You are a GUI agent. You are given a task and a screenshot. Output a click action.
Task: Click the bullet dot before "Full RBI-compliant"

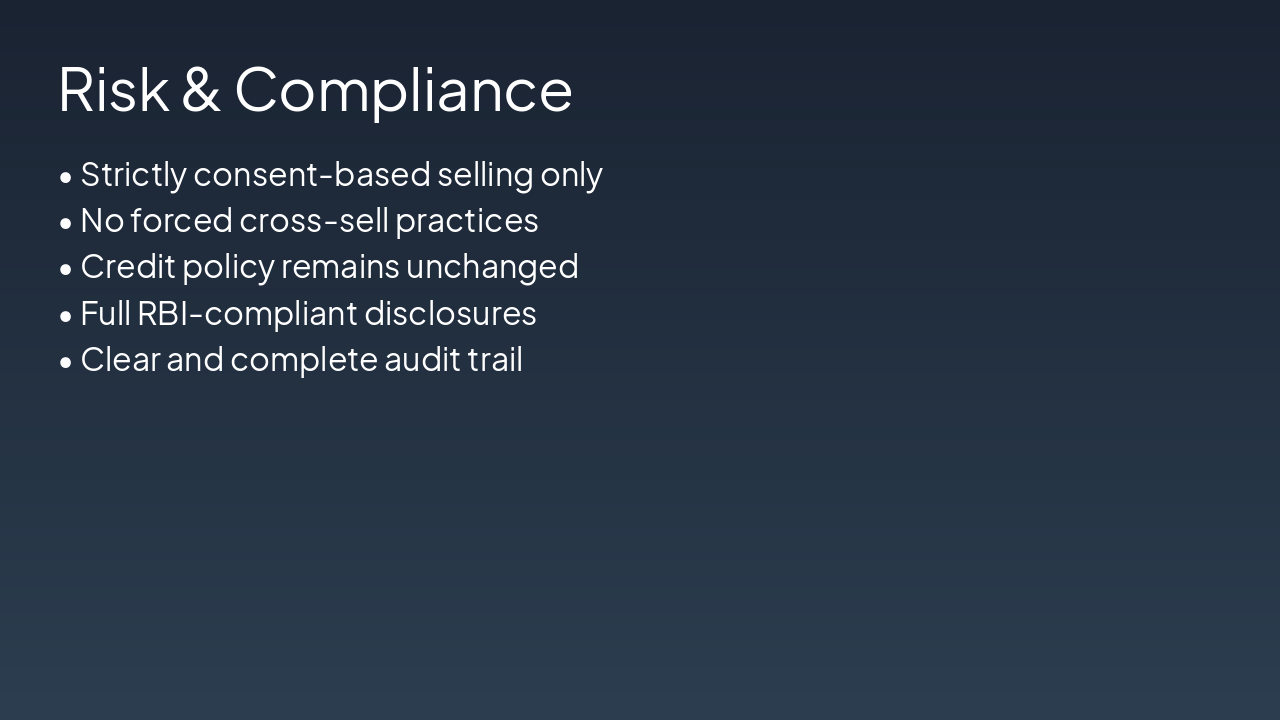tap(66, 316)
